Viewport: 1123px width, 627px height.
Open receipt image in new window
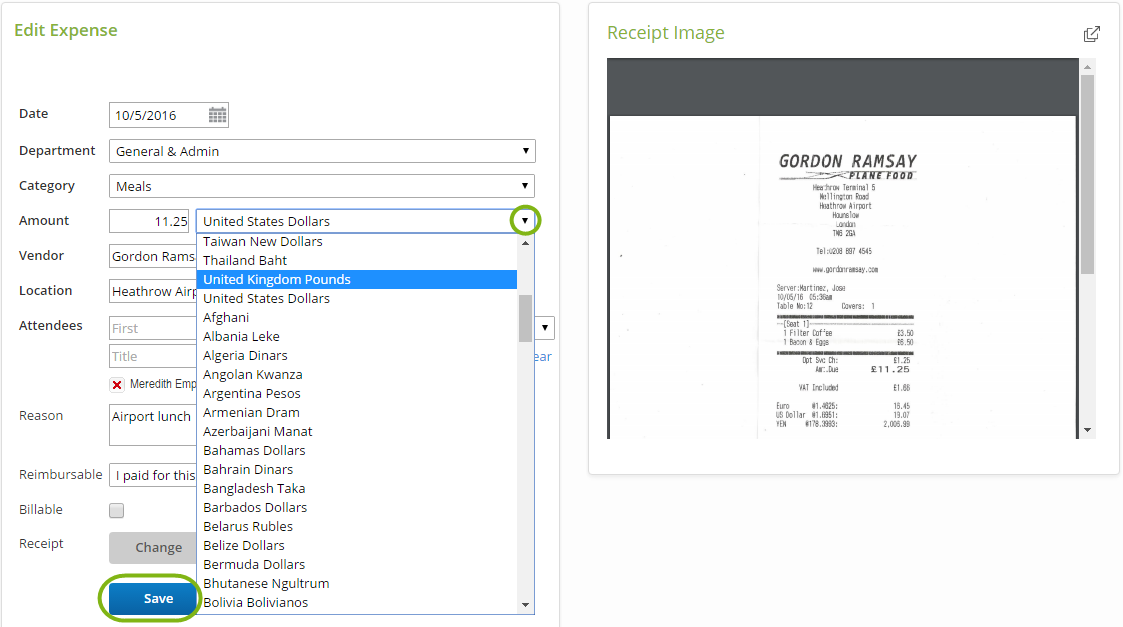1092,34
